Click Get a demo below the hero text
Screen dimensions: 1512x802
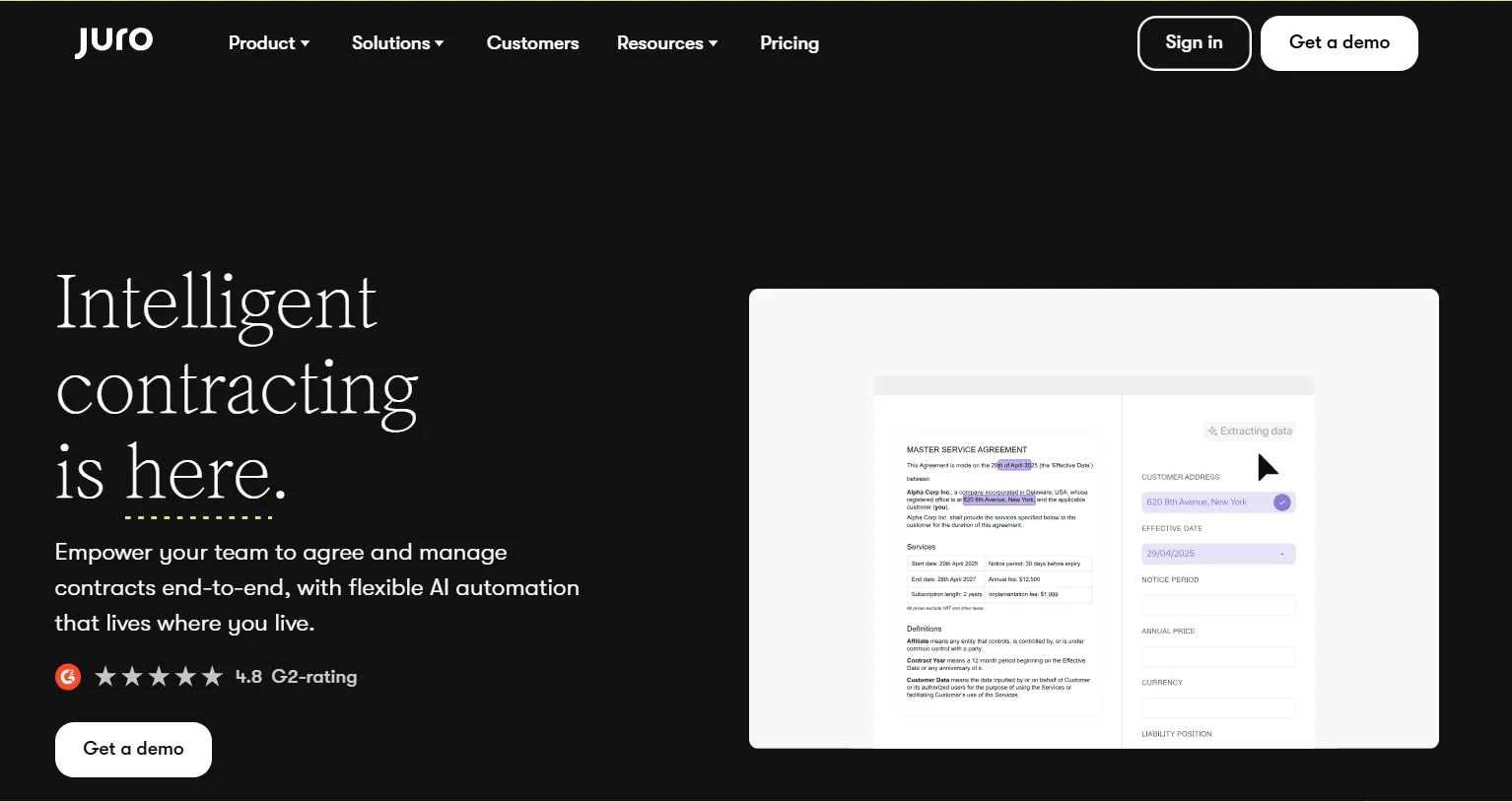coord(133,749)
